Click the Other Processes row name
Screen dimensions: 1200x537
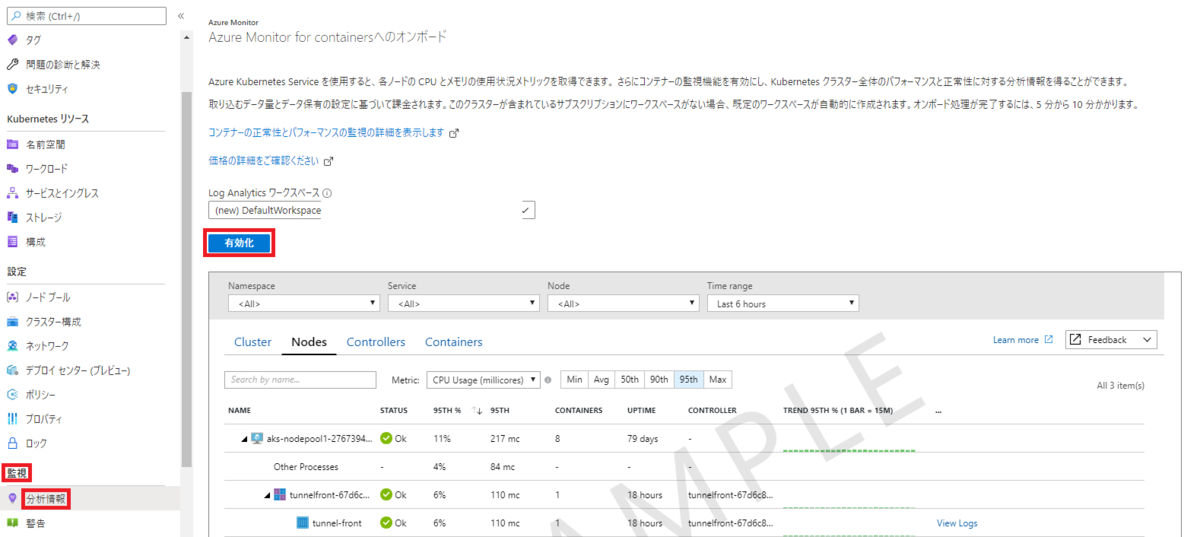point(306,467)
